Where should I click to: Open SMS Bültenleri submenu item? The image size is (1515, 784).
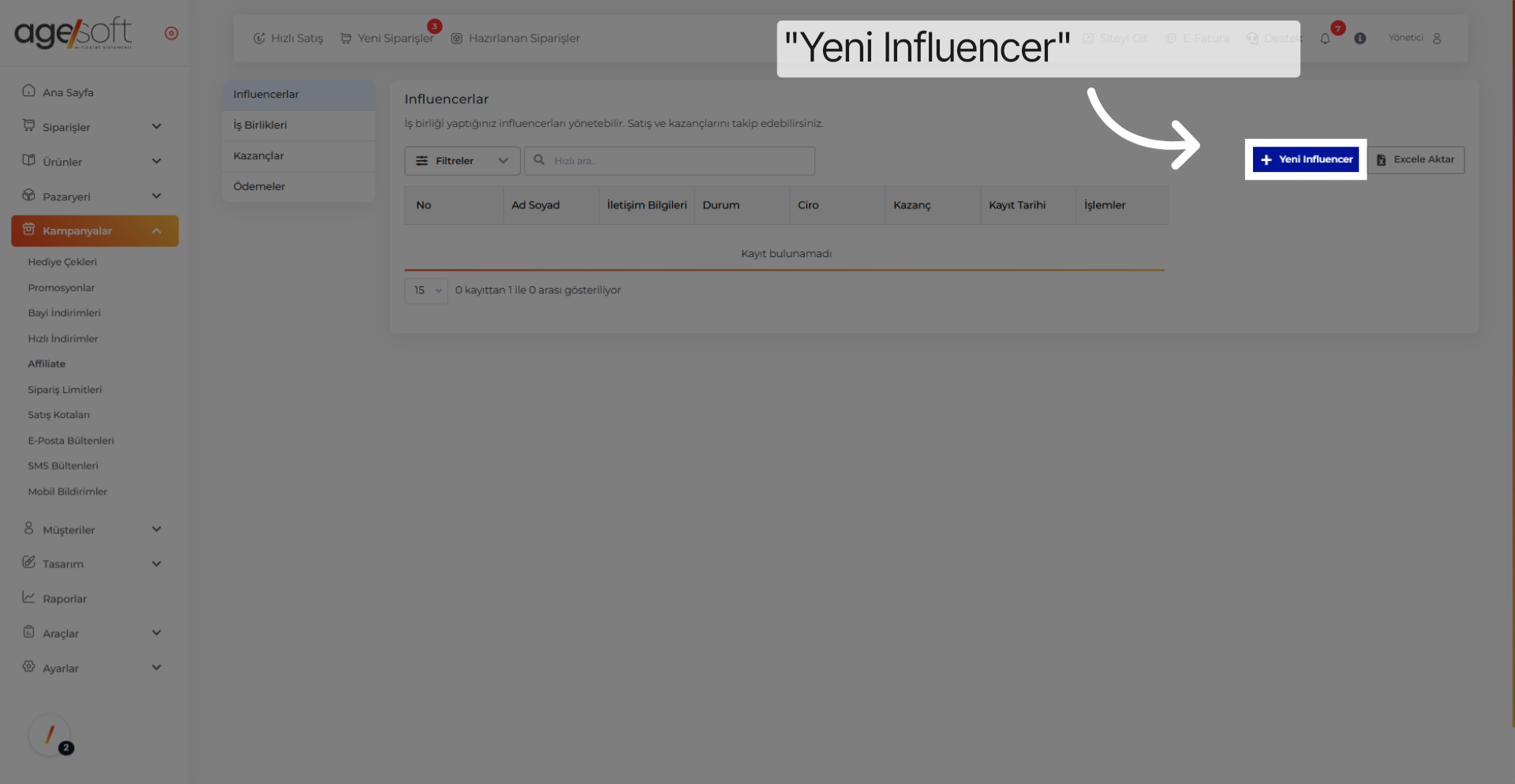pyautogui.click(x=63, y=465)
